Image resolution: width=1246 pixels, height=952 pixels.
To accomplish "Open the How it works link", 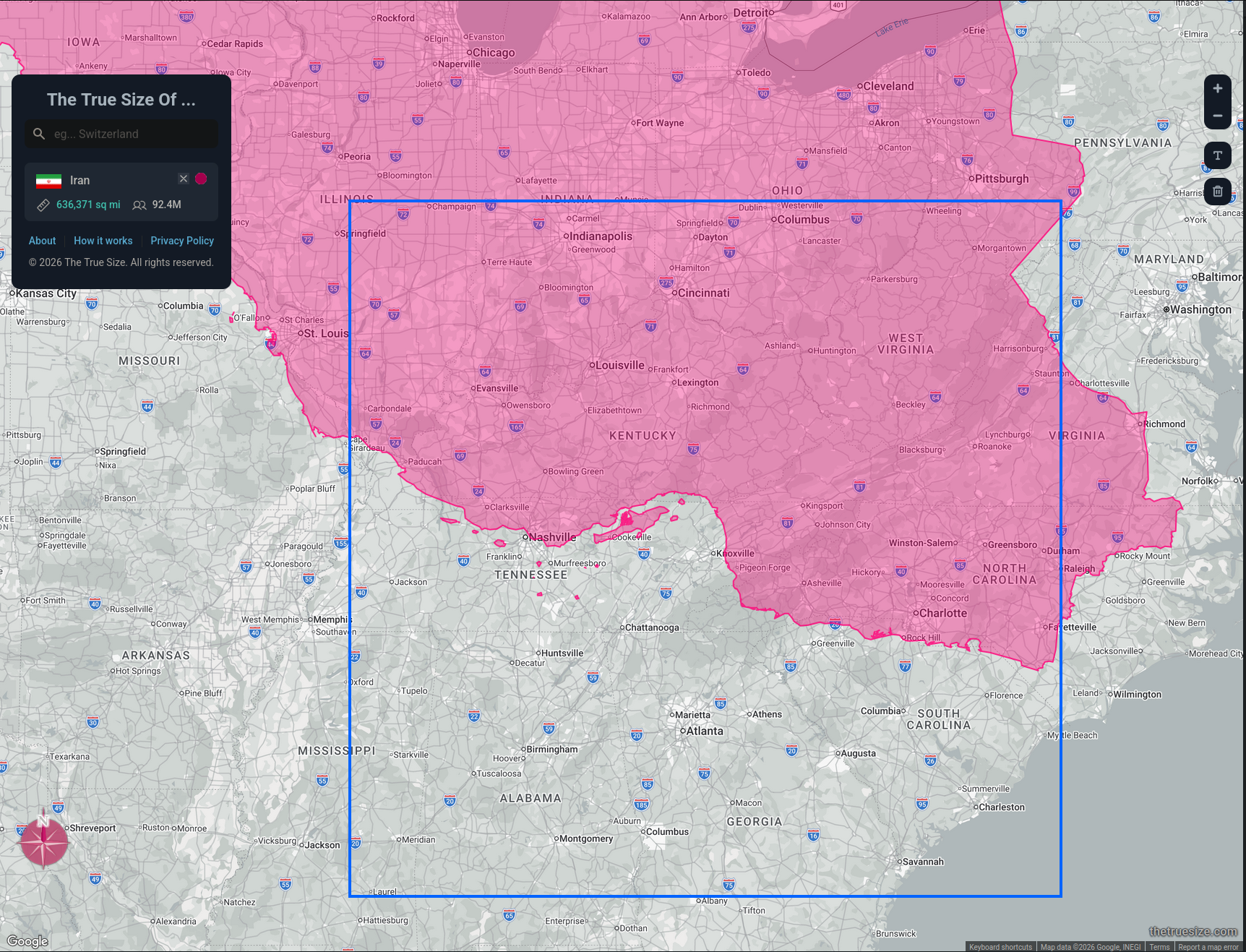I will tap(103, 241).
